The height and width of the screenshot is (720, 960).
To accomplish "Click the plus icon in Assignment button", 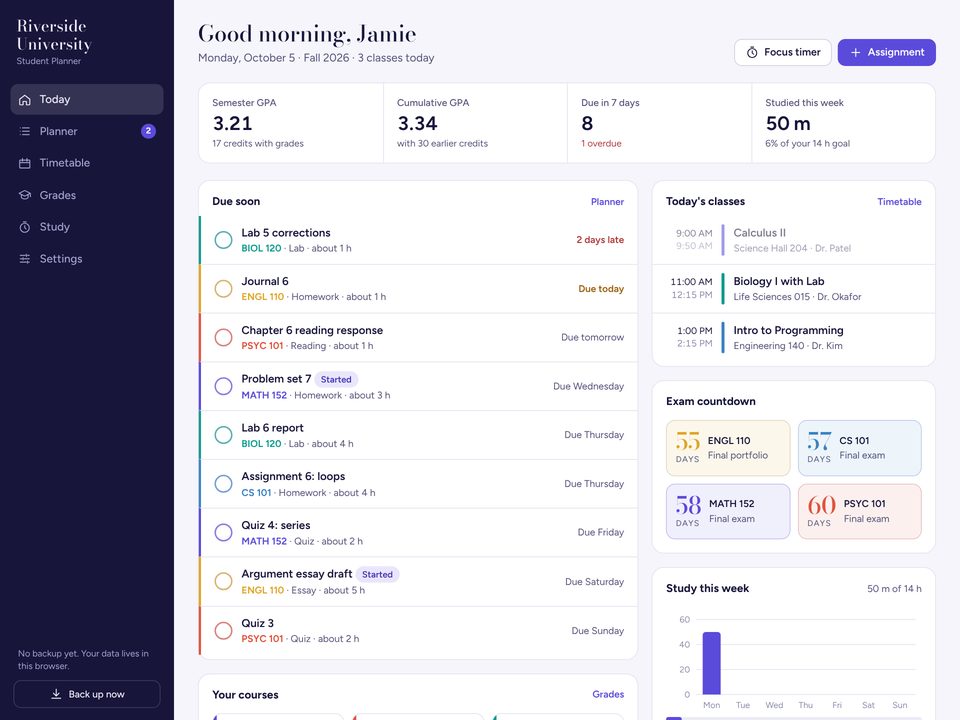I will pos(855,53).
